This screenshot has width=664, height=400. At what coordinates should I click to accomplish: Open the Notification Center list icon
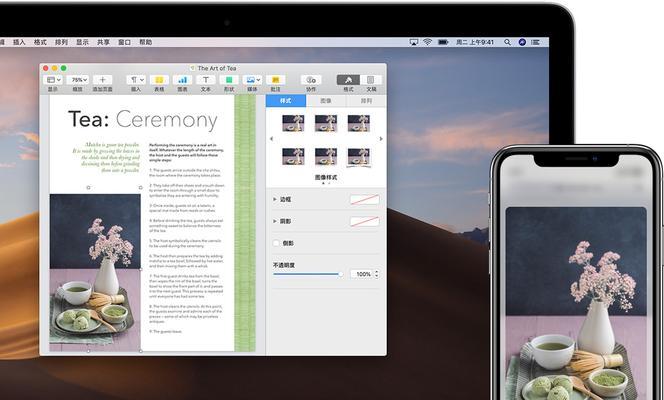tap(536, 42)
